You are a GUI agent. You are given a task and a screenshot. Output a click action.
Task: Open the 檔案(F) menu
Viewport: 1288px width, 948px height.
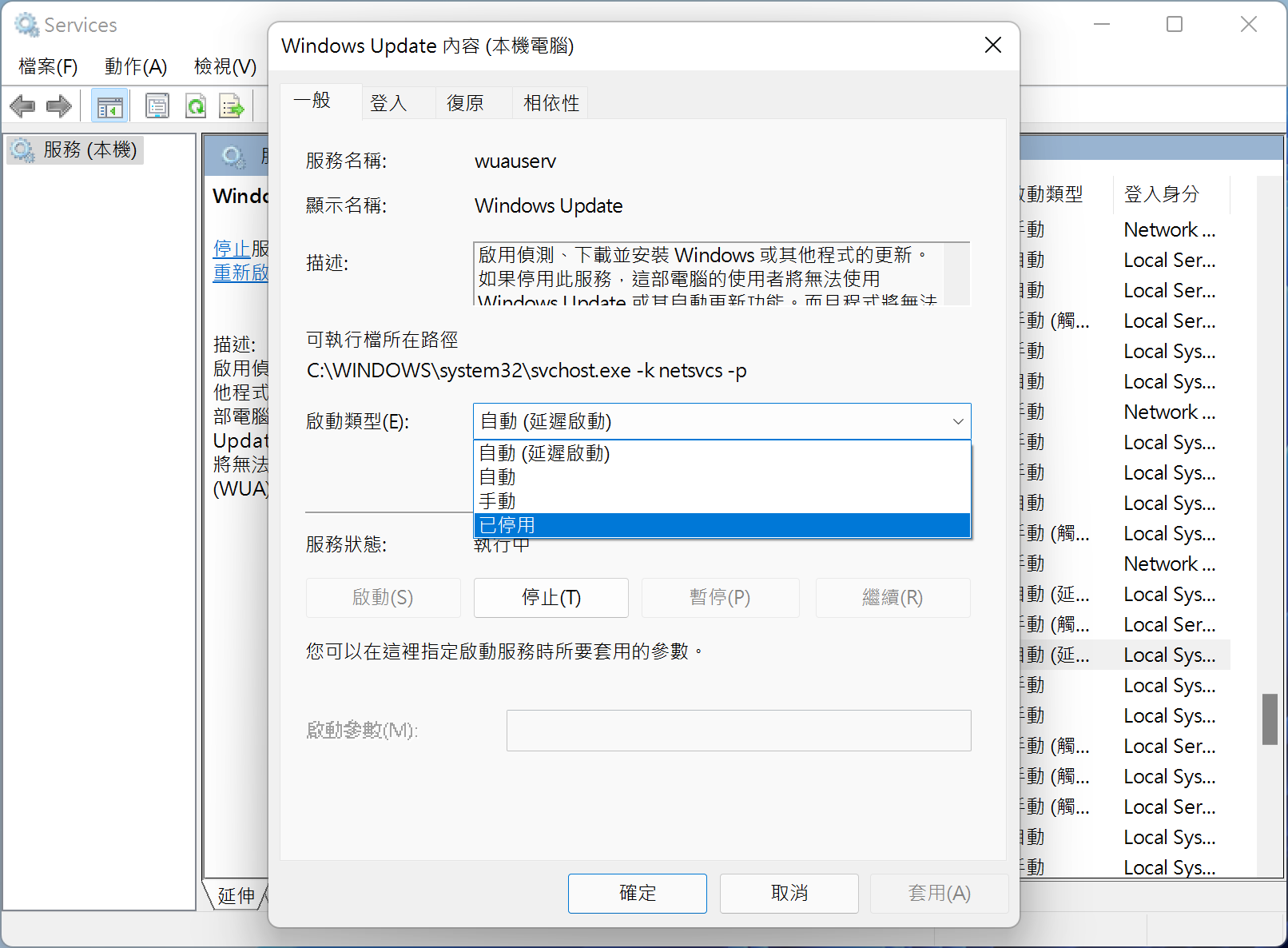tap(48, 66)
